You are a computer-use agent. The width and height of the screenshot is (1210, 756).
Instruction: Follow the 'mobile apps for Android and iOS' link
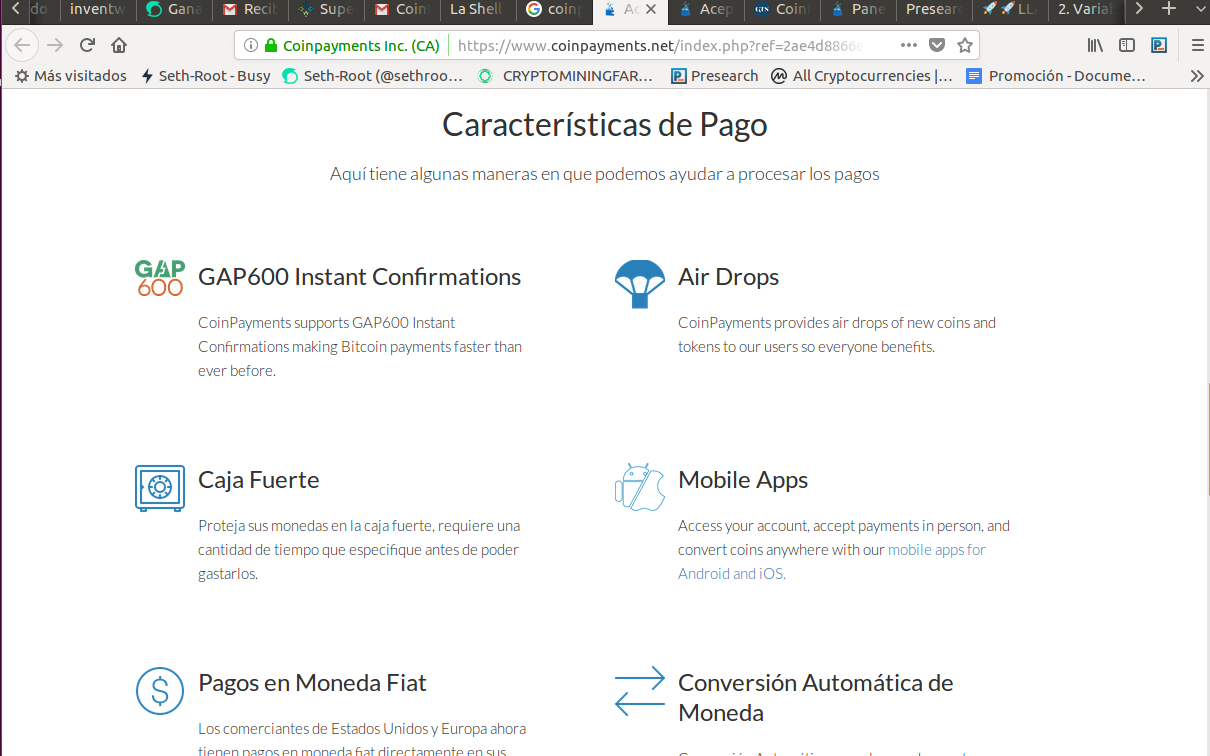(832, 561)
